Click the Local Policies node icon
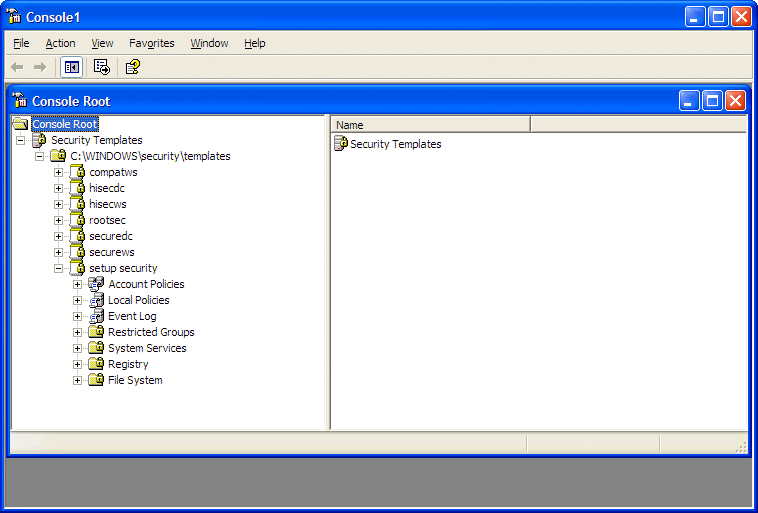Screen dimensions: 758x513 click(x=96, y=300)
